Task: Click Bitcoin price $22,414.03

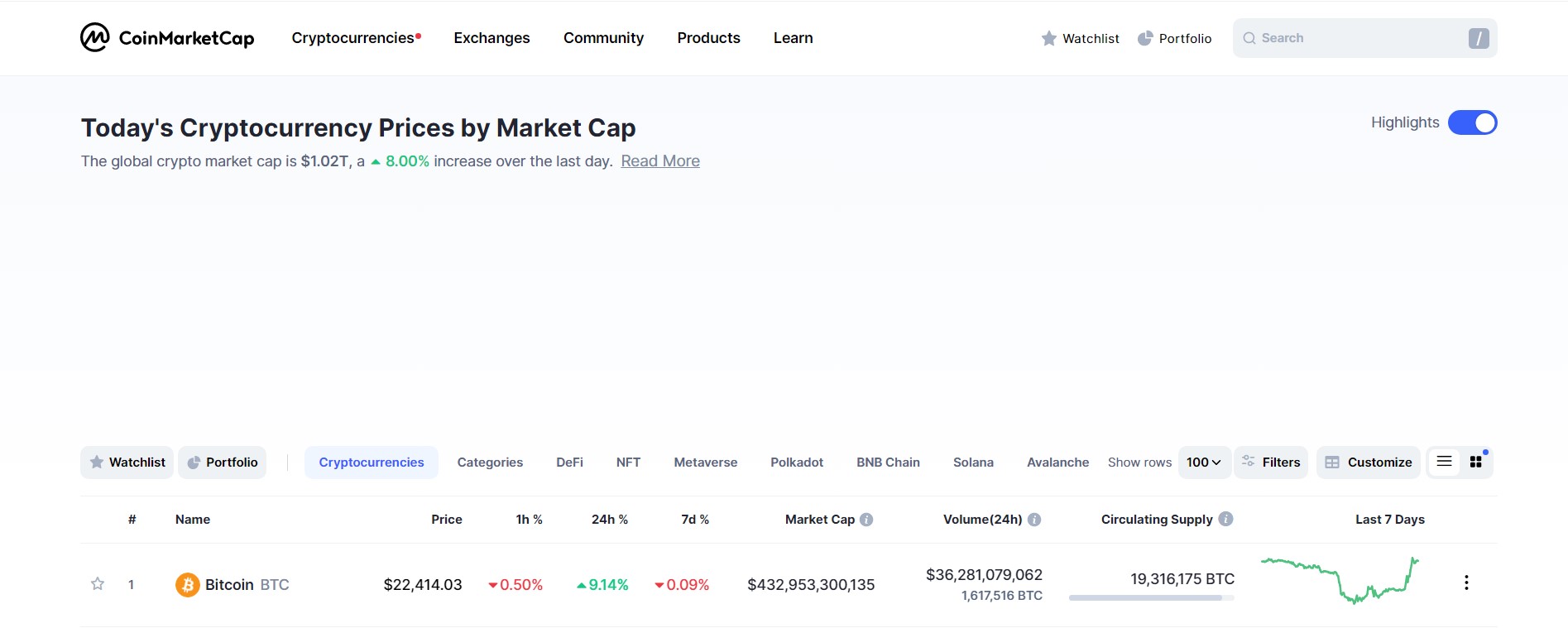Action: coord(423,585)
